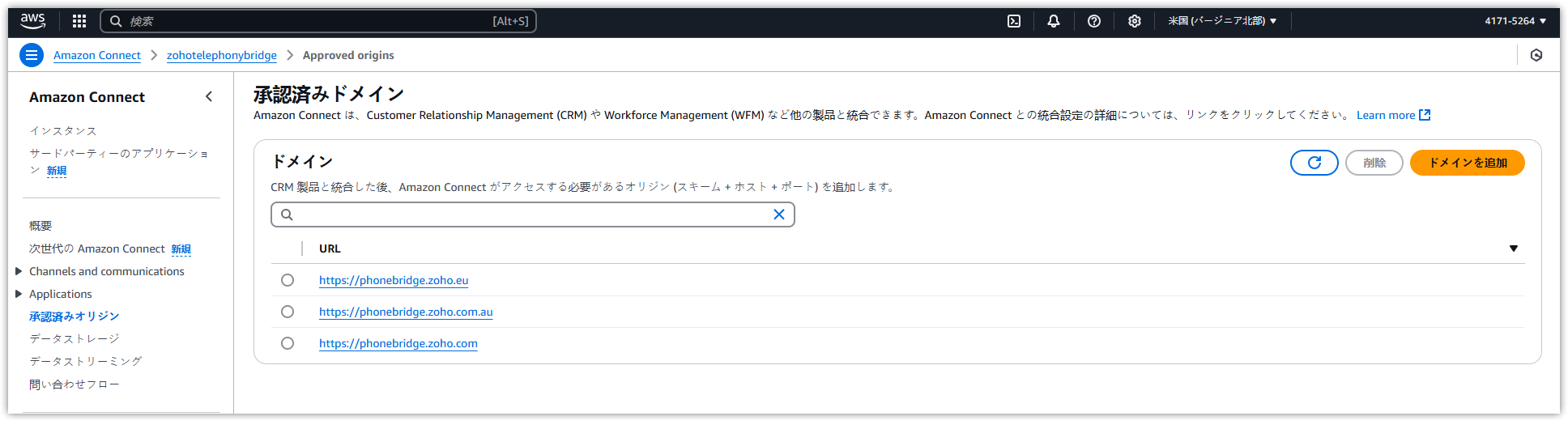Open the Learn more link
Screen dimensions: 1568x446
(1386, 115)
